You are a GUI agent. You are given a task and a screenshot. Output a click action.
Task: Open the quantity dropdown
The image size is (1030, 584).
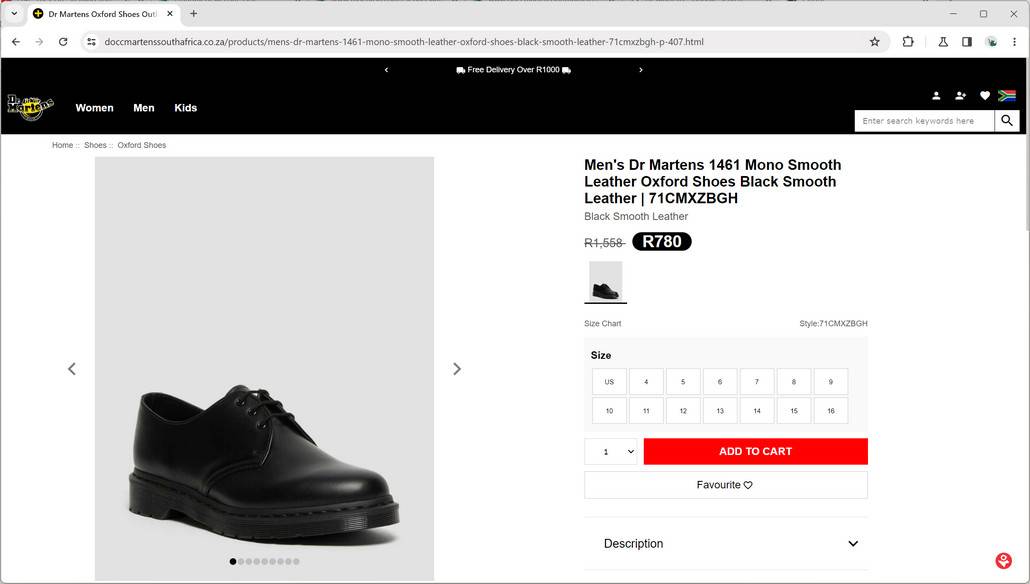[611, 452]
